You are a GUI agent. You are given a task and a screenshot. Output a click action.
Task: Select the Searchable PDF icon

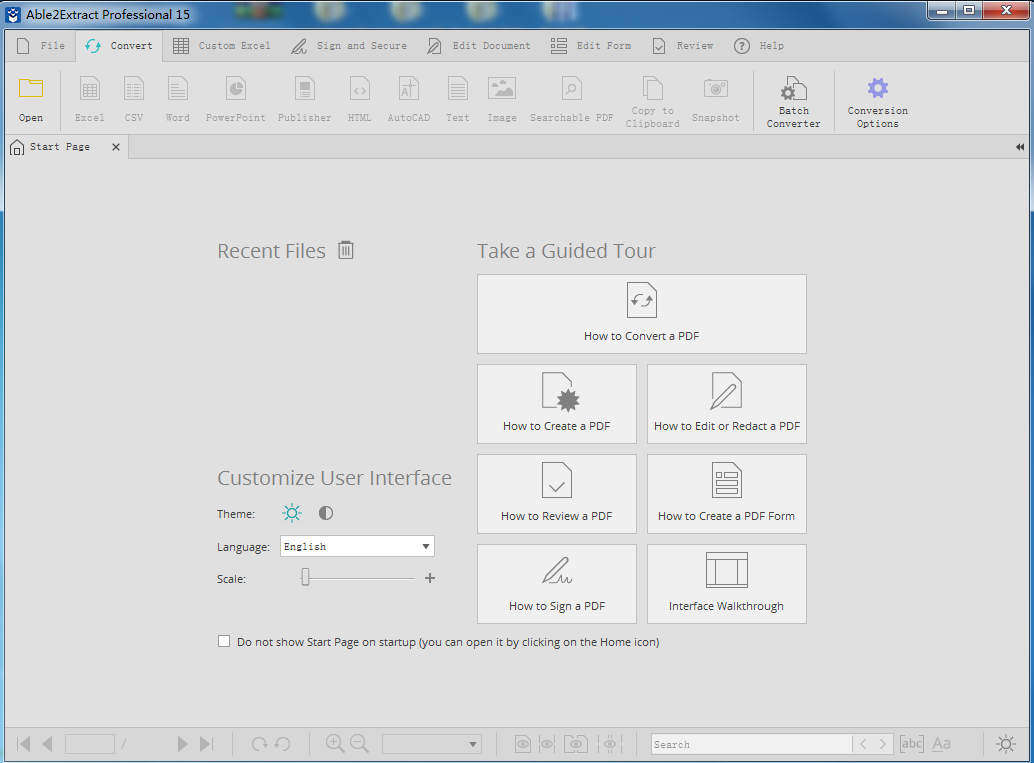572,88
